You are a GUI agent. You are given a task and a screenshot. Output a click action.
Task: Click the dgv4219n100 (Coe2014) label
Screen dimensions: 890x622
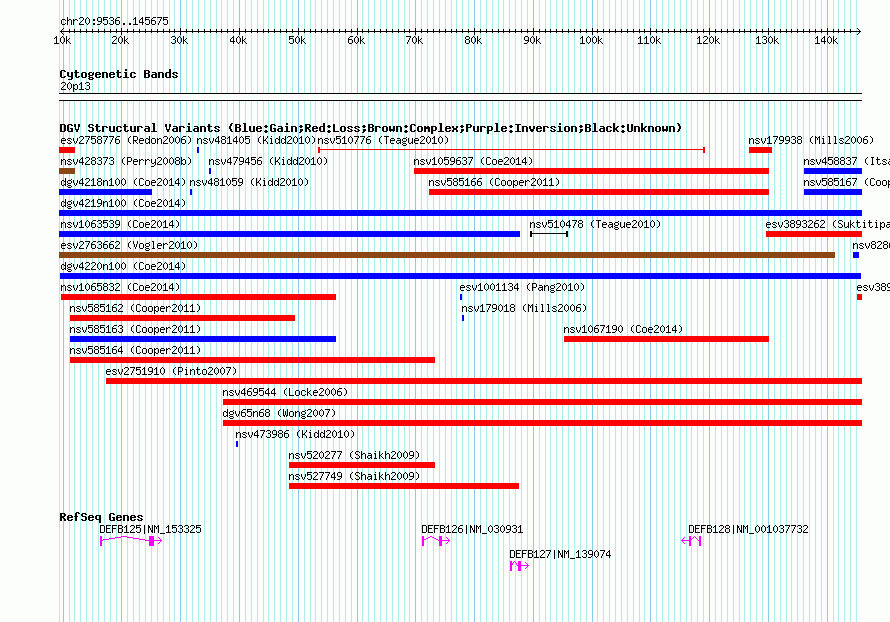coord(123,203)
